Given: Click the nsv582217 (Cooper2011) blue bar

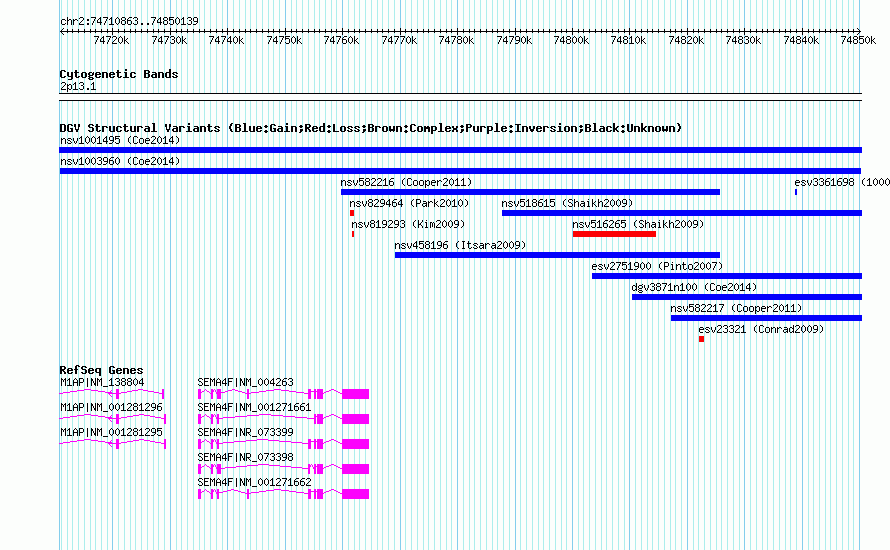Looking at the screenshot, I should point(766,318).
